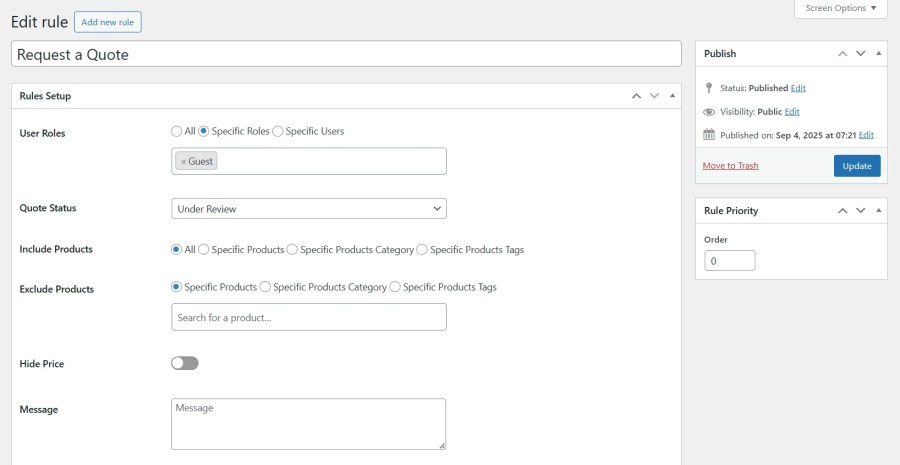
Task: Collapse the Rules Setup panel
Action: pos(672,96)
